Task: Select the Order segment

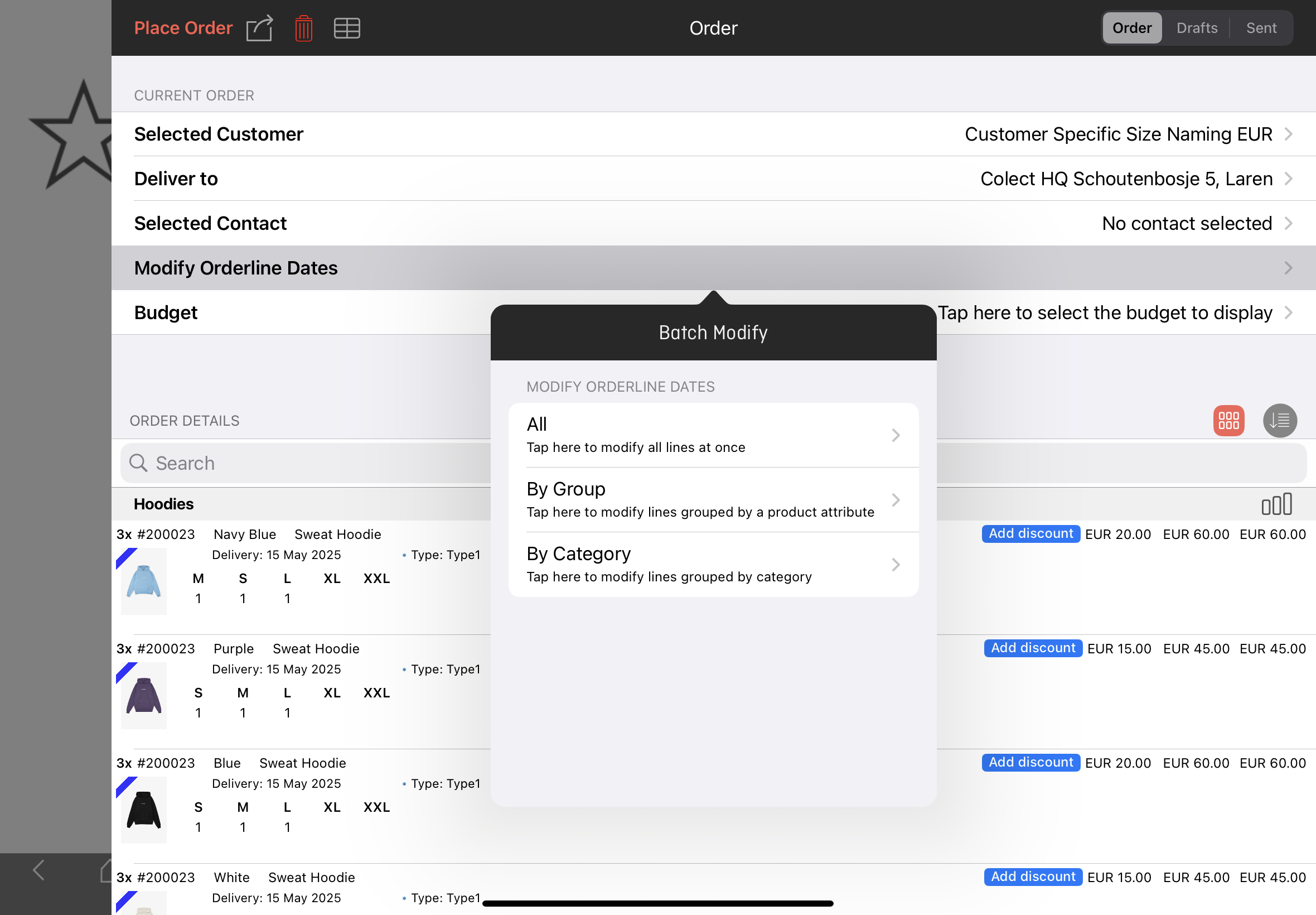Action: click(x=1131, y=28)
